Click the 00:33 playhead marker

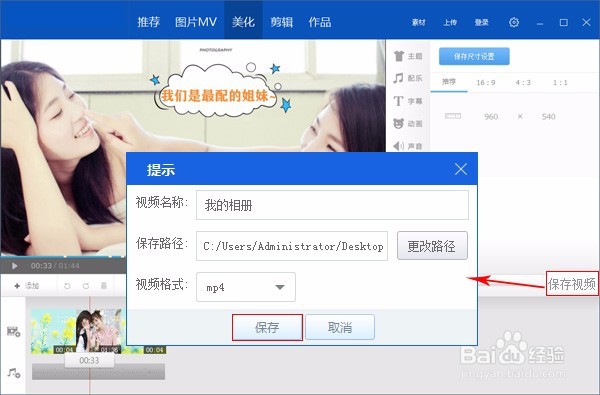pyautogui.click(x=89, y=360)
